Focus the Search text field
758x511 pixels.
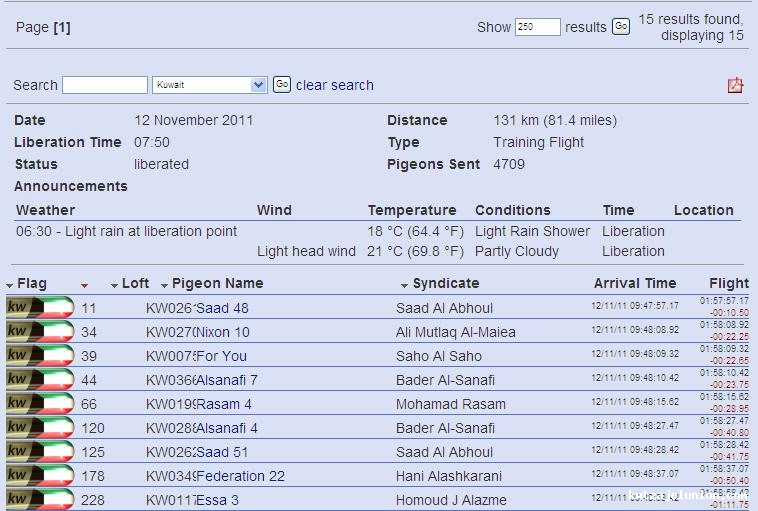(x=104, y=85)
